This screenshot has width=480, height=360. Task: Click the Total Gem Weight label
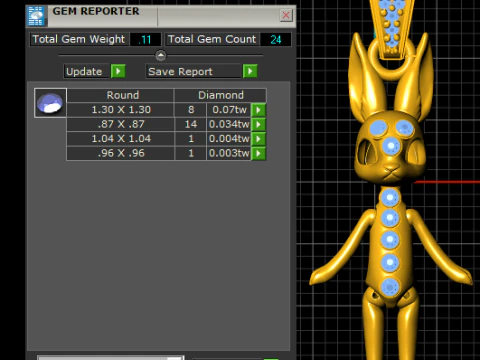point(79,39)
